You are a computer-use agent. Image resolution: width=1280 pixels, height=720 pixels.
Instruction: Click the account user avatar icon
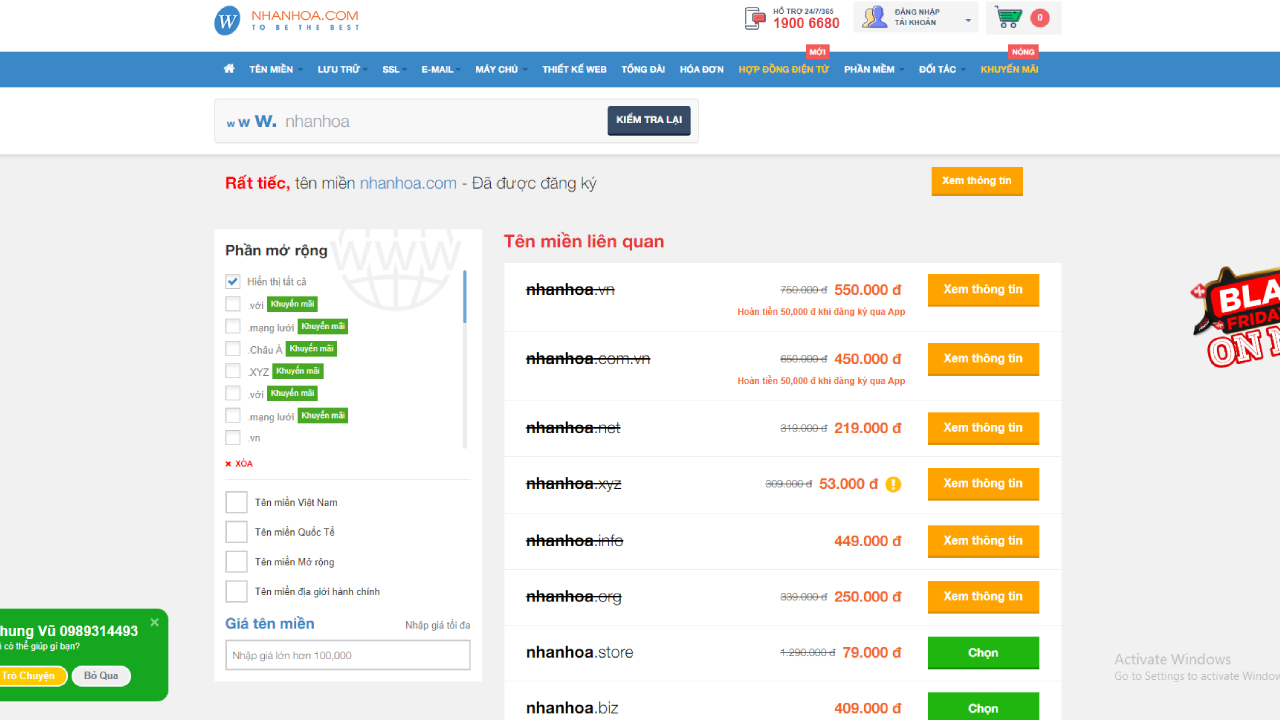(875, 17)
